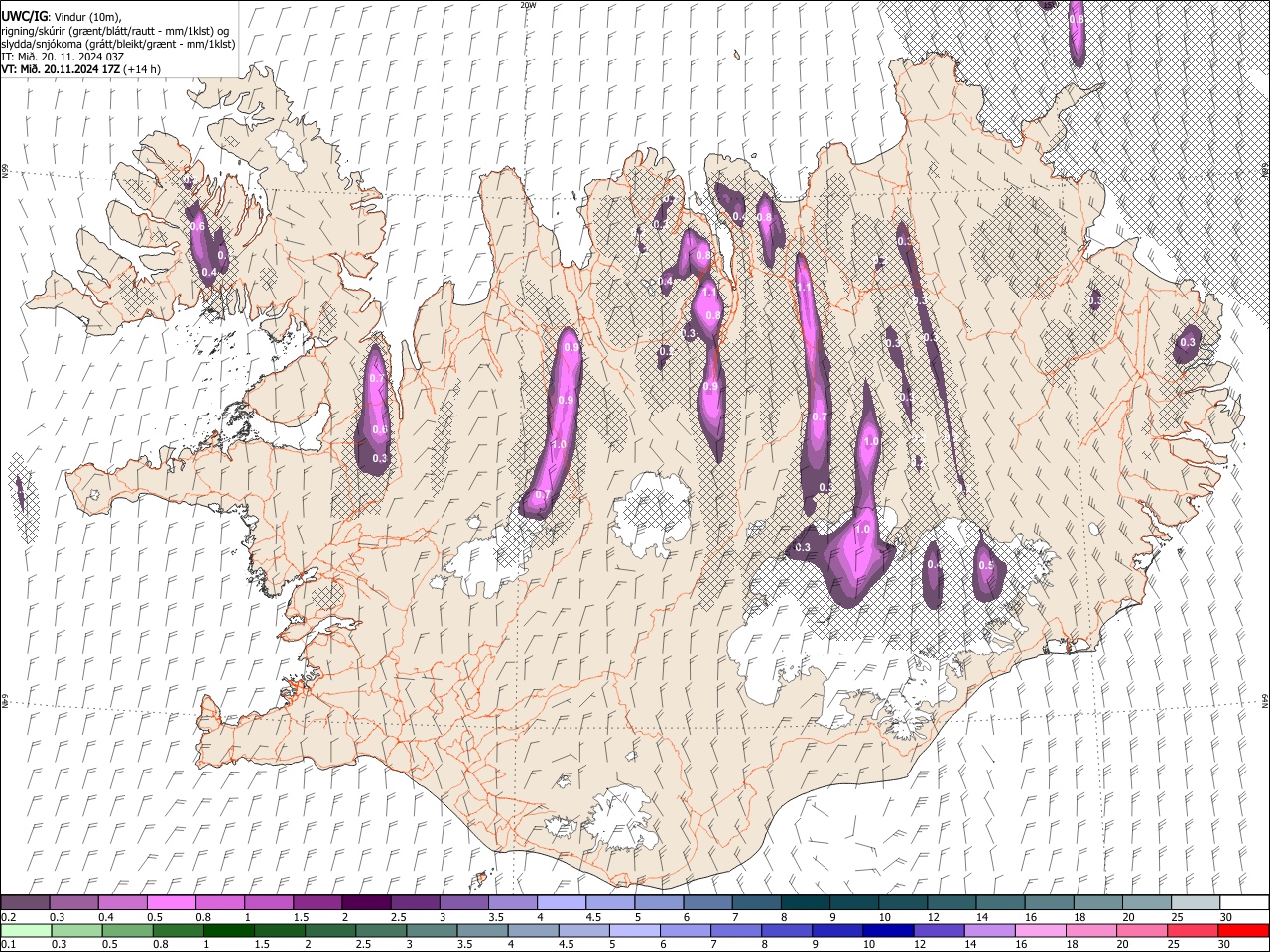Pick the green 0.8 swatch in lower scale
The height and width of the screenshot is (952, 1270).
[178, 930]
